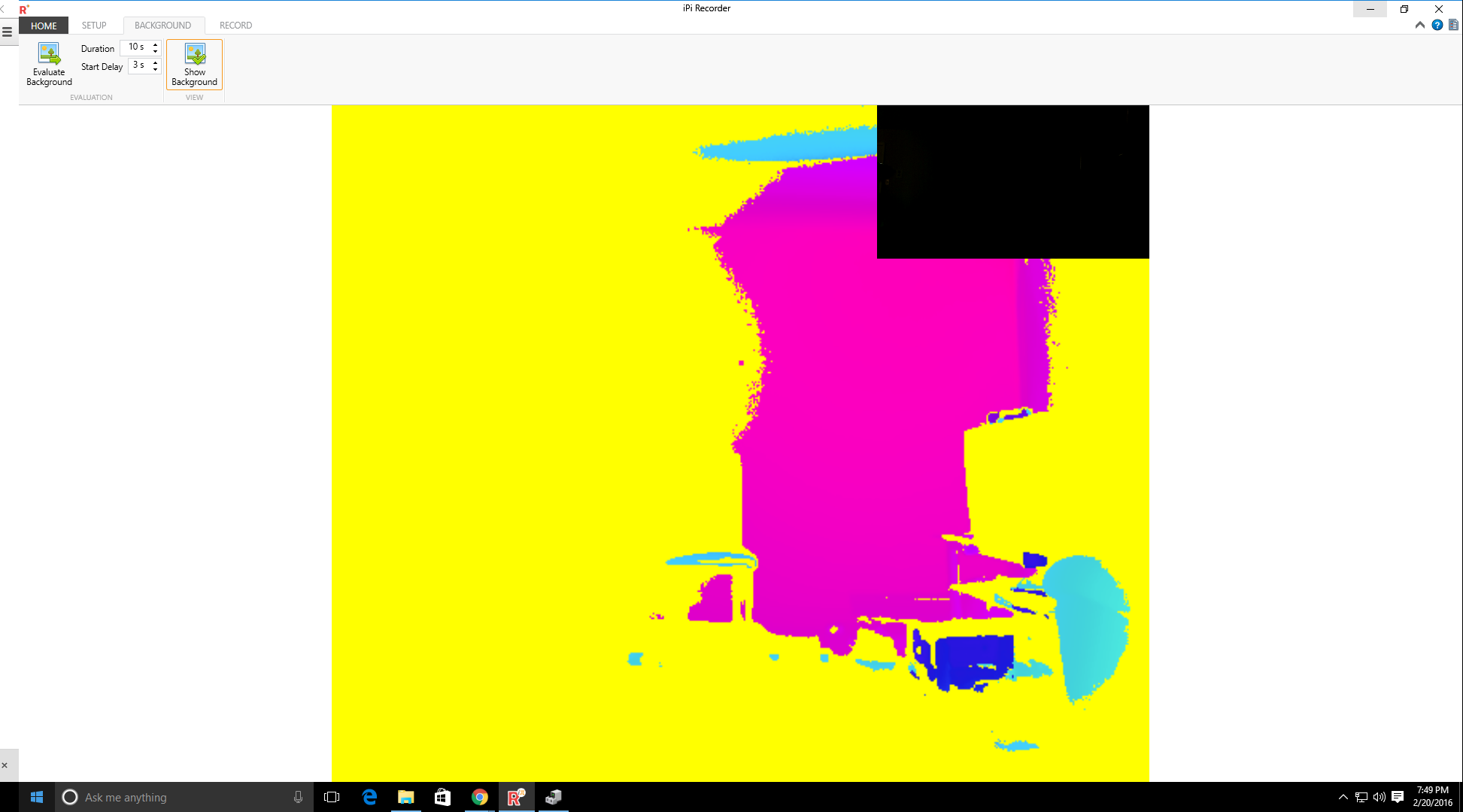Screen dimensions: 1463x812
Task: Open the HOME tab
Action: (44, 26)
